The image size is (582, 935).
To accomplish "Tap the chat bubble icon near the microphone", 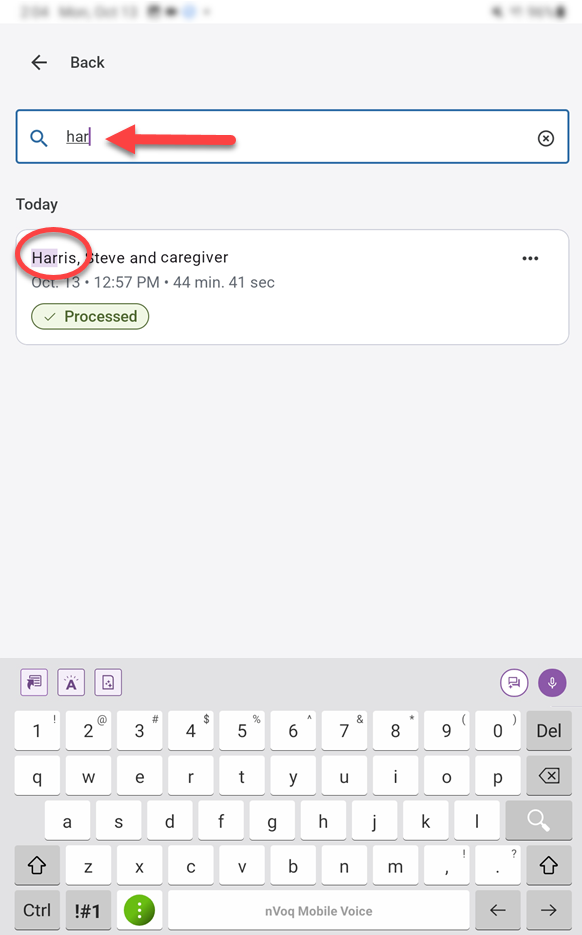I will [514, 682].
